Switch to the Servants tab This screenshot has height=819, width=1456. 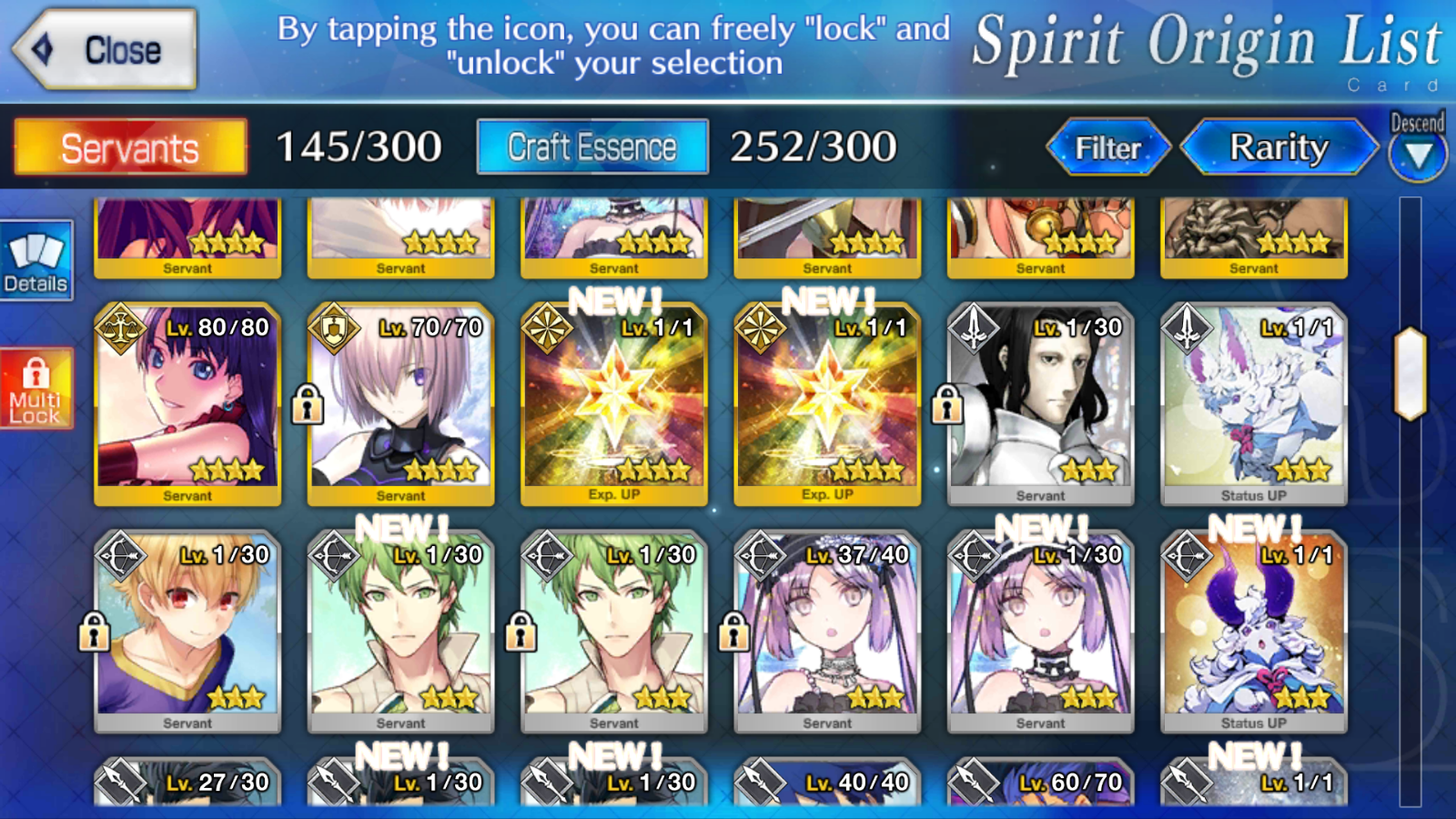tap(130, 147)
